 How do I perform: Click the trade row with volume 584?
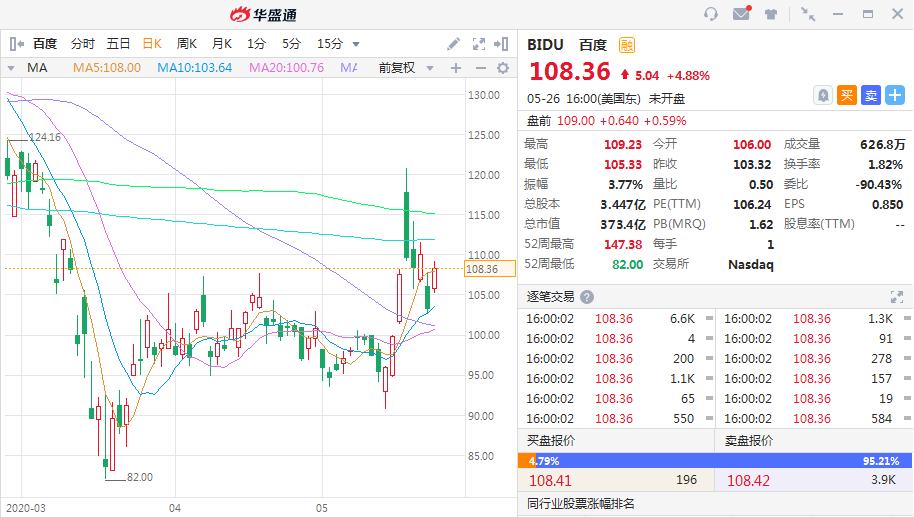[815, 418]
